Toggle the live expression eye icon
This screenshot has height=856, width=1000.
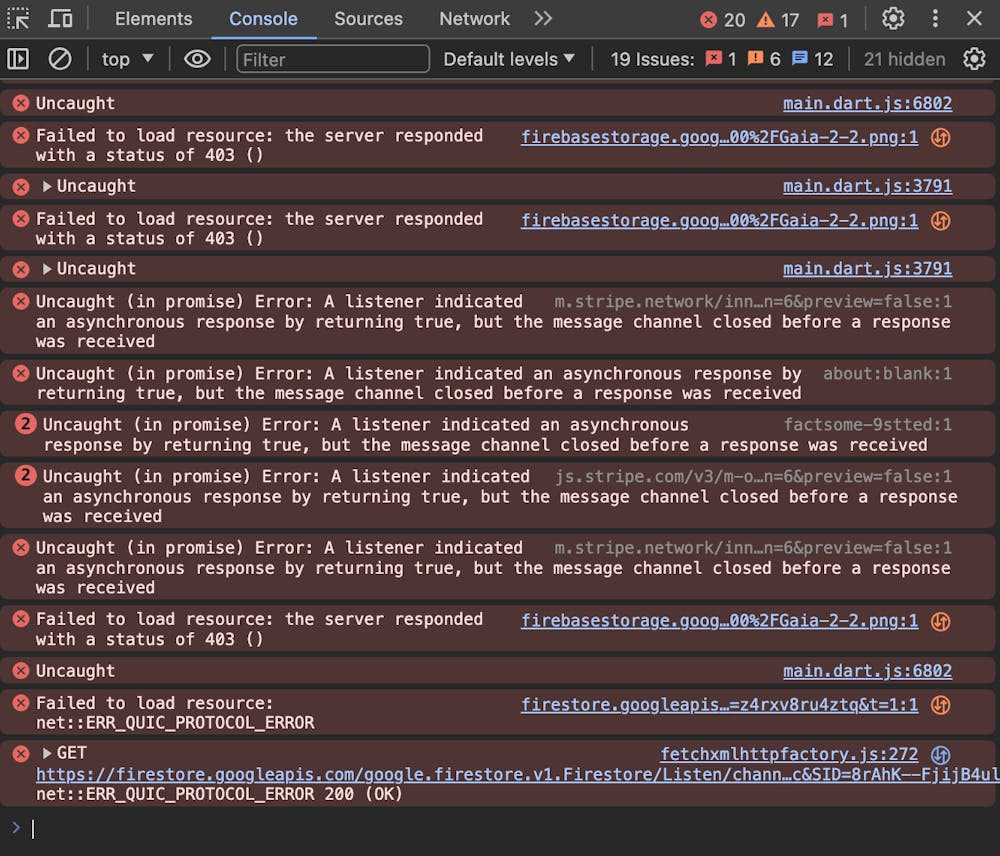pos(197,59)
